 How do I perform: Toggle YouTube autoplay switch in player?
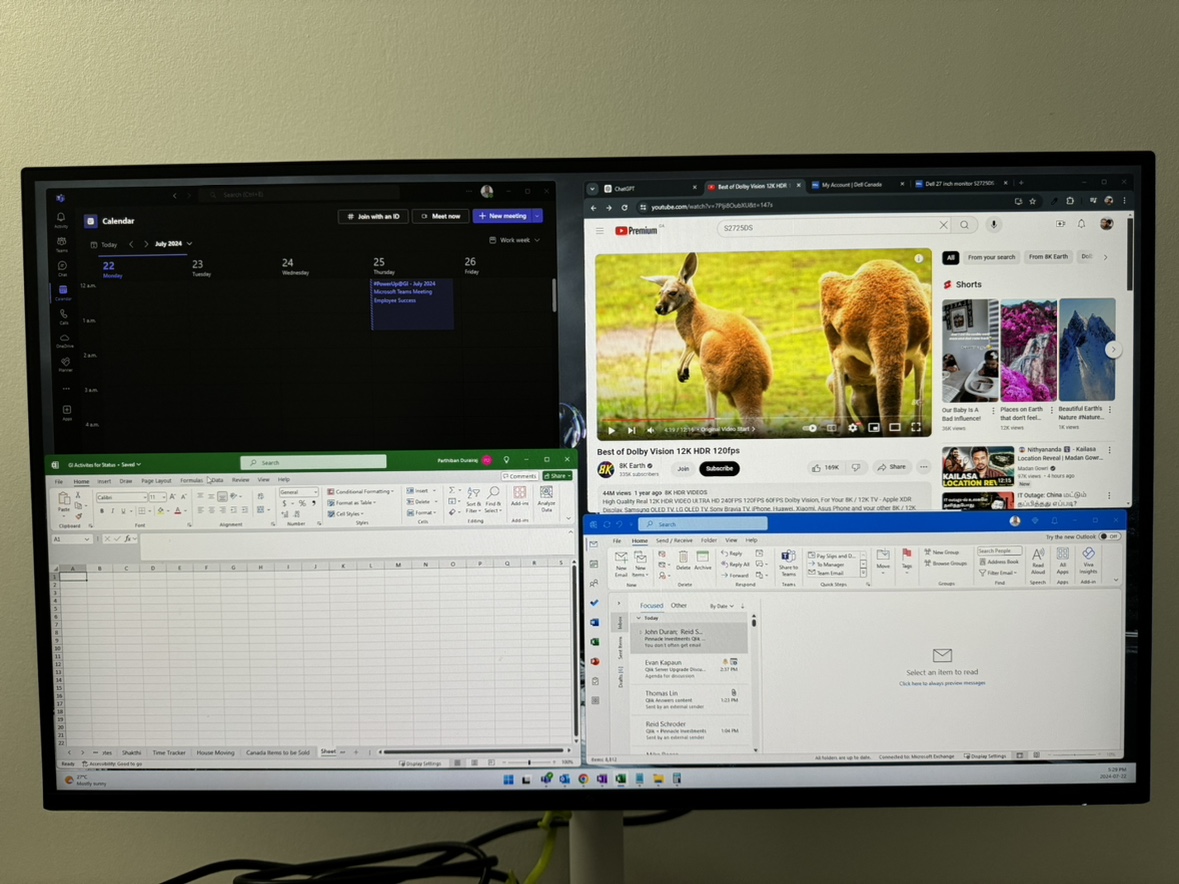pos(810,428)
